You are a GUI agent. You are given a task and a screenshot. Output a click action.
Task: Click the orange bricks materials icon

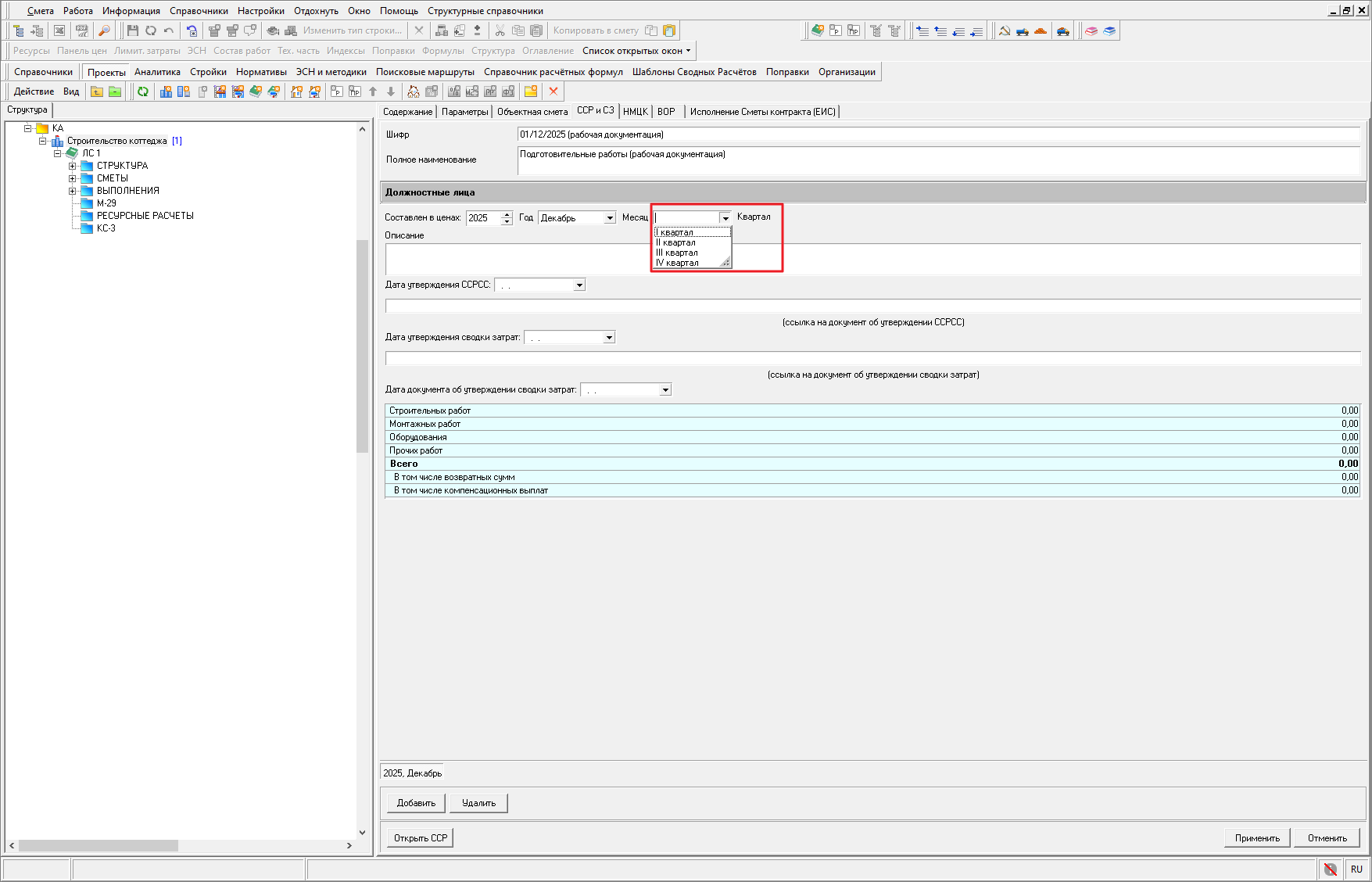click(x=1041, y=30)
